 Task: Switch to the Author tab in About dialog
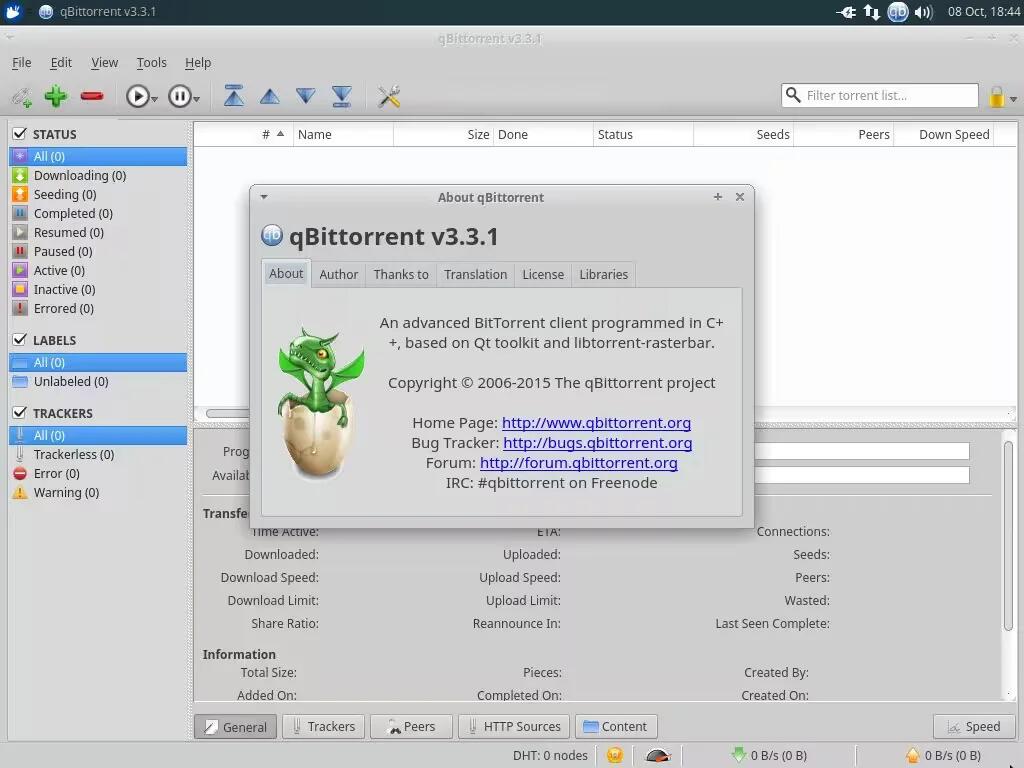click(338, 274)
